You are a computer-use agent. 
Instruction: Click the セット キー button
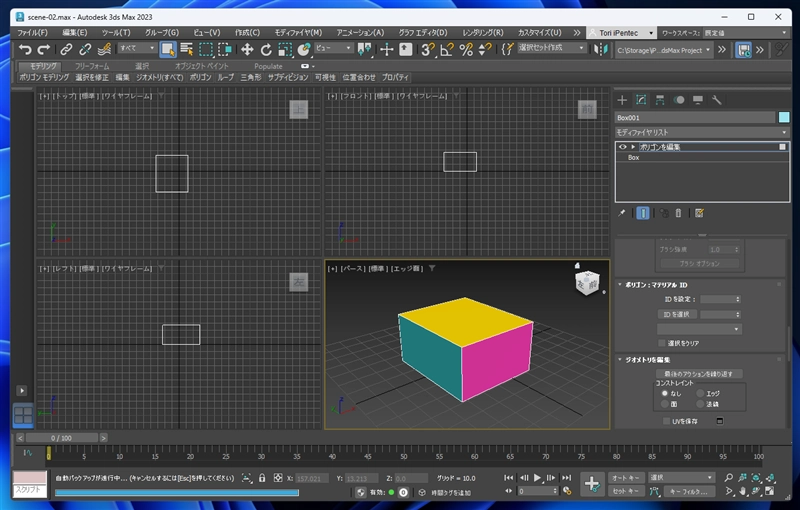coord(626,491)
